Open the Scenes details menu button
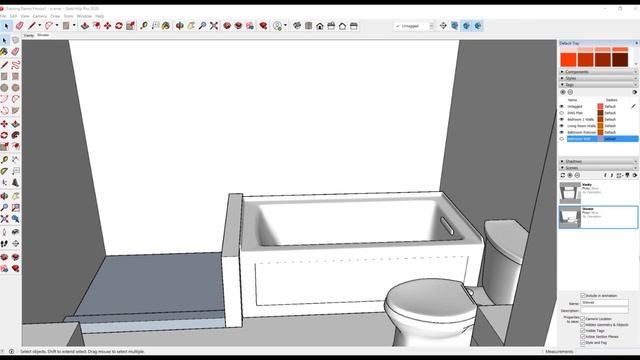This screenshot has width=640, height=360. click(635, 175)
